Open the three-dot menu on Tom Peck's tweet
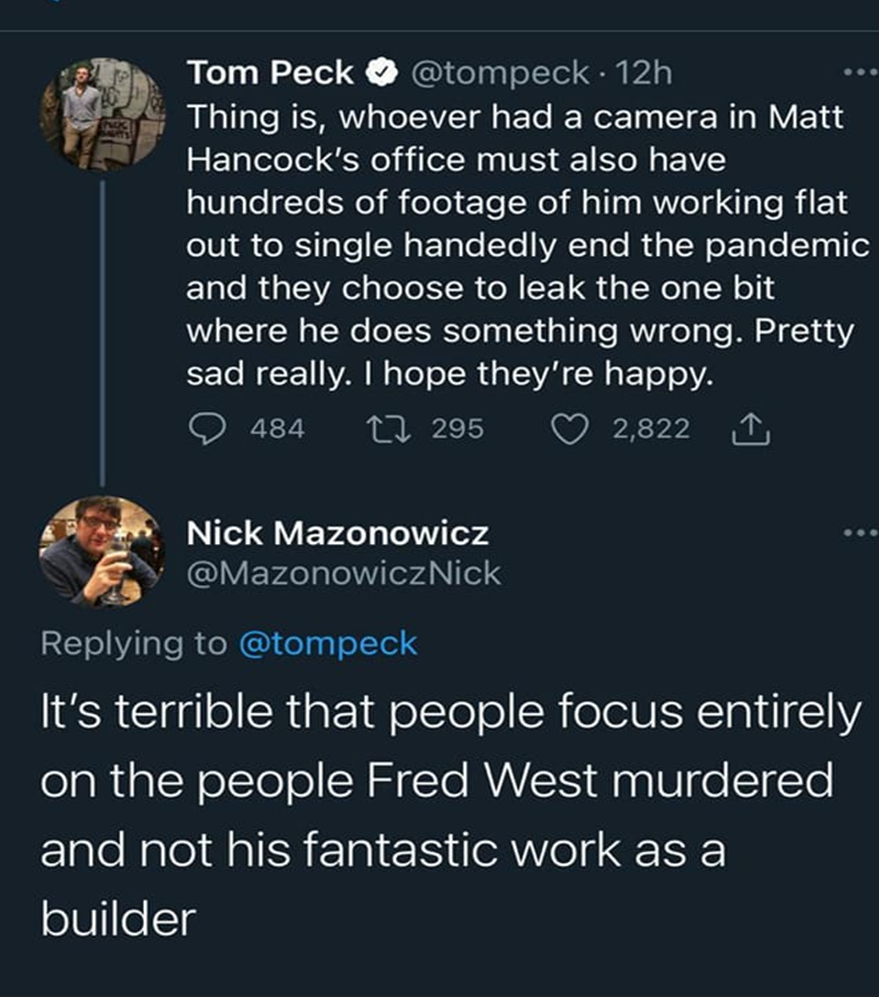Screen dimensions: 879x997 pyautogui.click(x=857, y=73)
